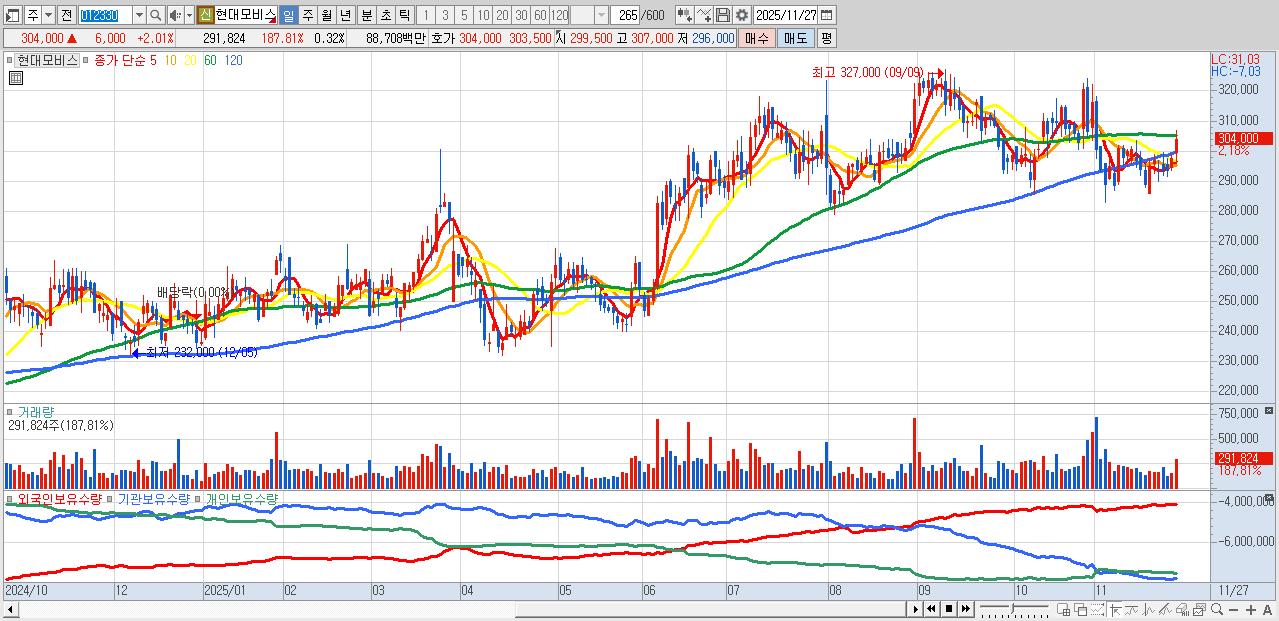The width and height of the screenshot is (1279, 621).
Task: Open the calendar date picker icon
Action: (826, 15)
